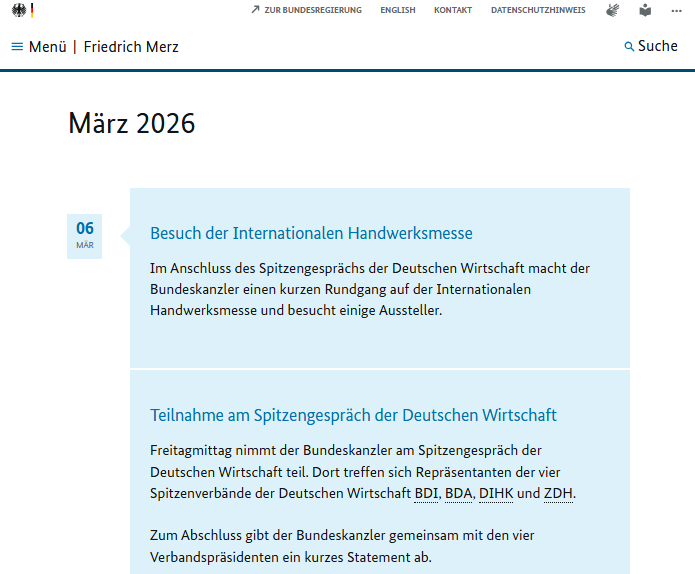Click the arrow icon before Zur Bundesregierung
The height and width of the screenshot is (574, 695).
click(x=255, y=10)
